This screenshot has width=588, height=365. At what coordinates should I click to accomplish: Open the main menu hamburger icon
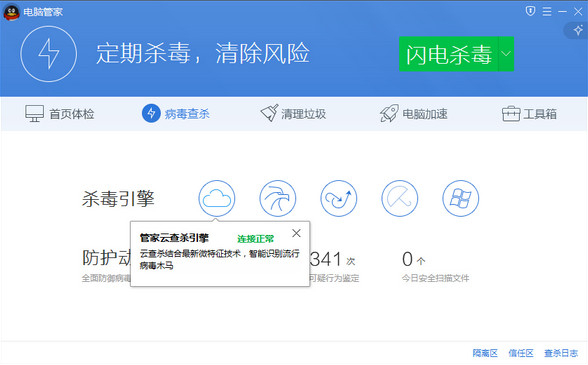(547, 12)
